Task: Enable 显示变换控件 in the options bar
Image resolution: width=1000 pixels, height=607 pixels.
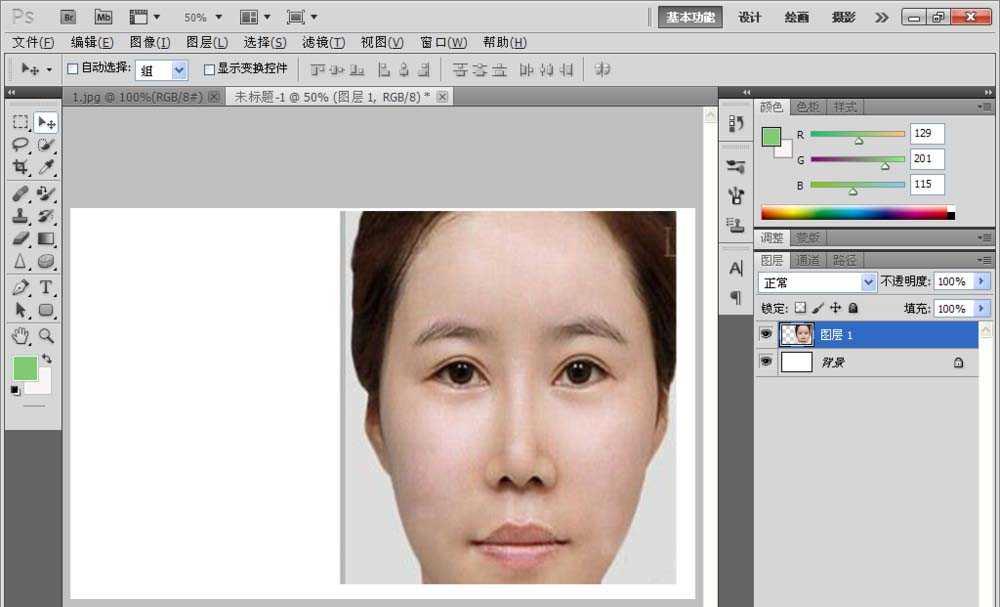Action: 208,69
